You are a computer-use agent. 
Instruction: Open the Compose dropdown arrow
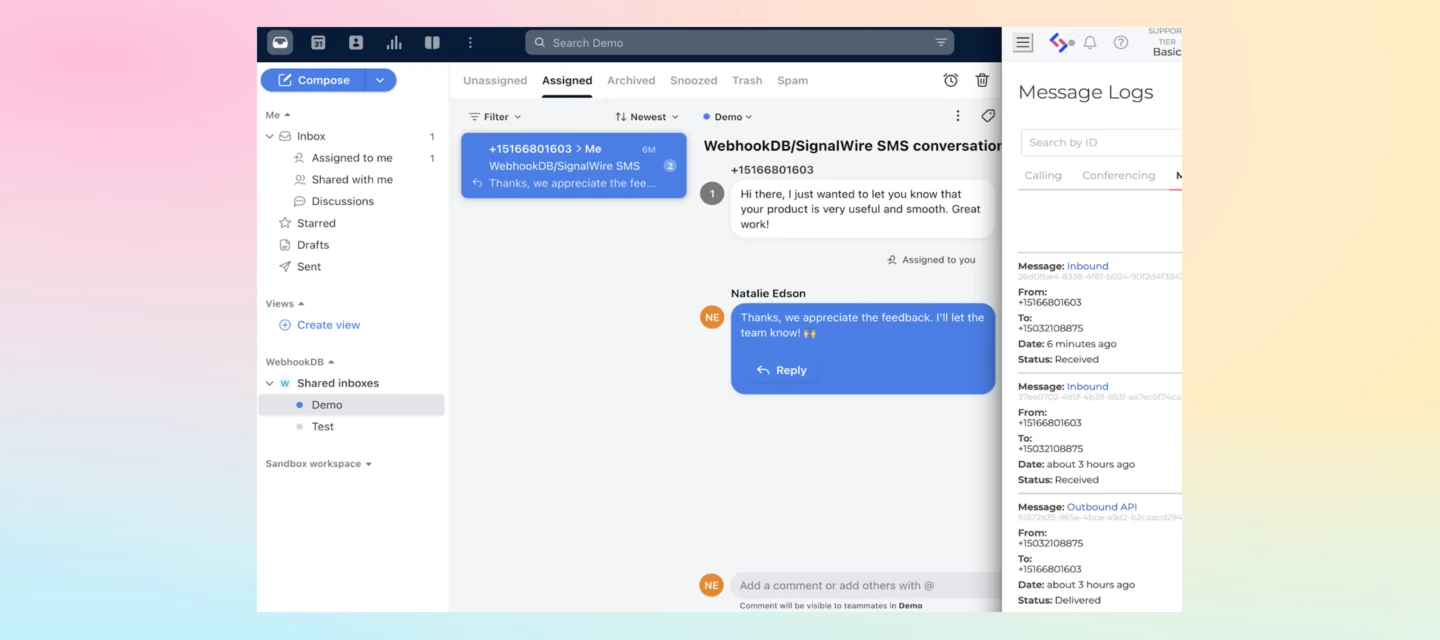pos(380,80)
